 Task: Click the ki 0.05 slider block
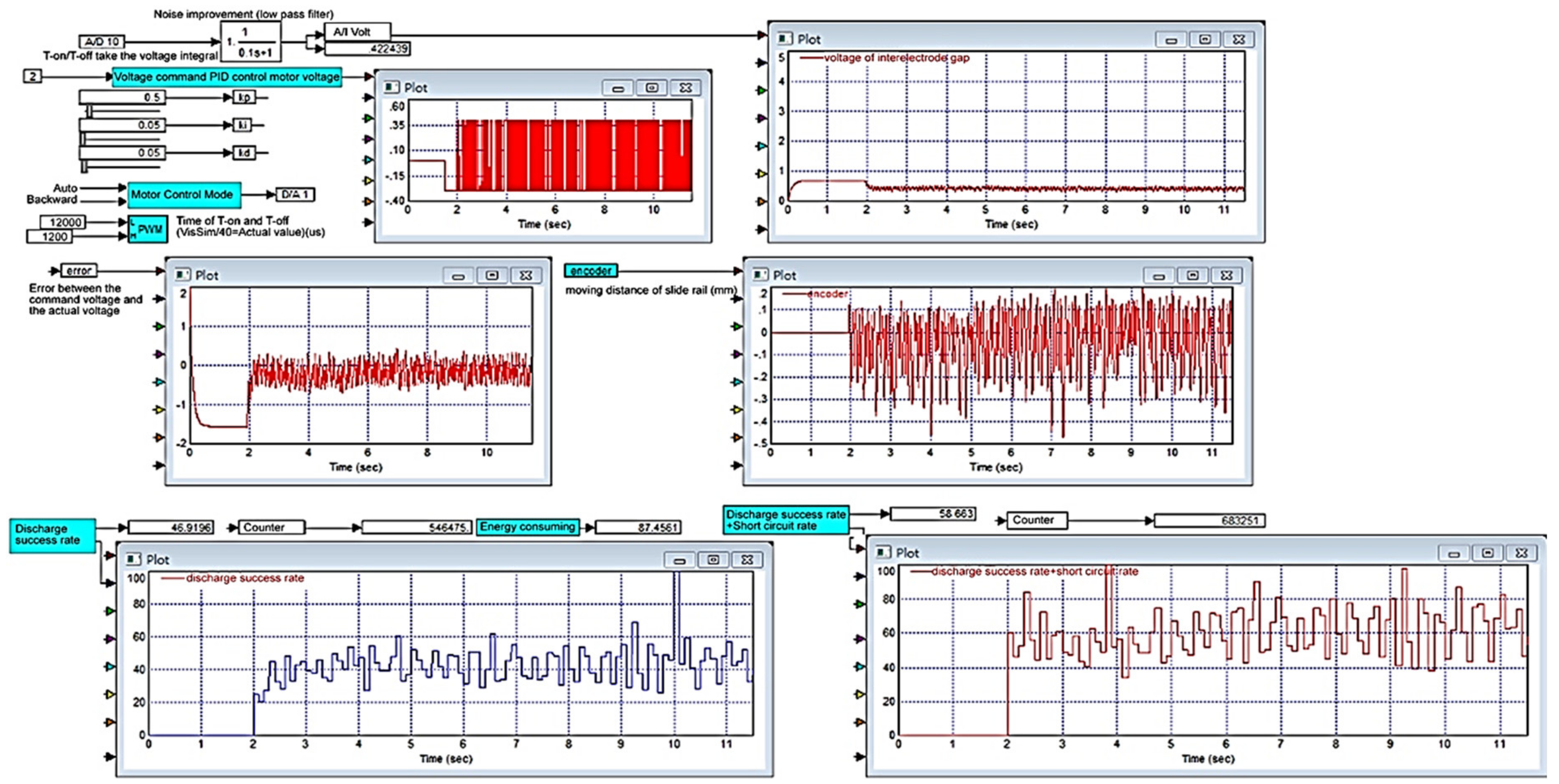pos(122,125)
